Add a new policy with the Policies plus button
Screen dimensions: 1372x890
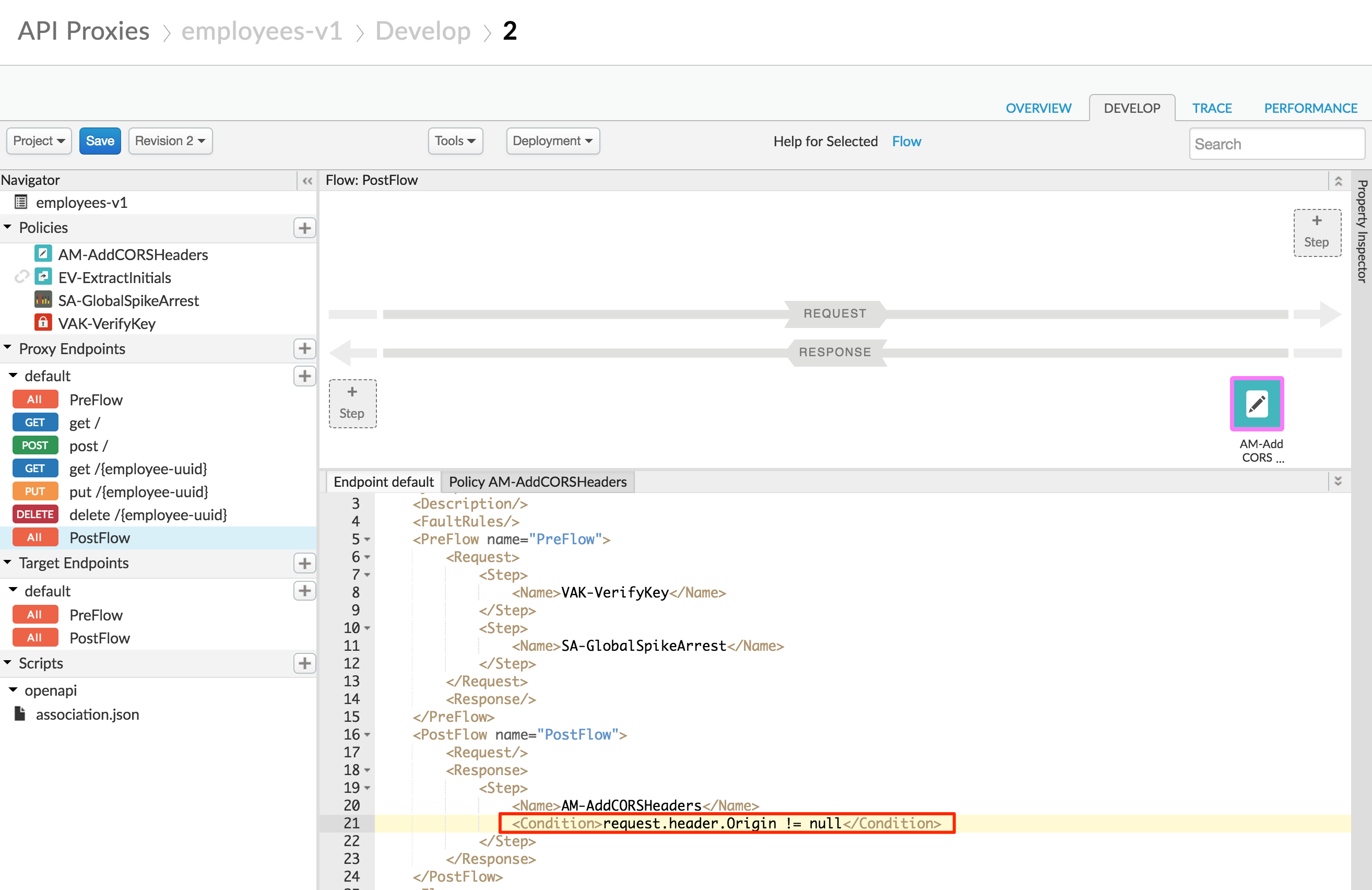pos(304,228)
